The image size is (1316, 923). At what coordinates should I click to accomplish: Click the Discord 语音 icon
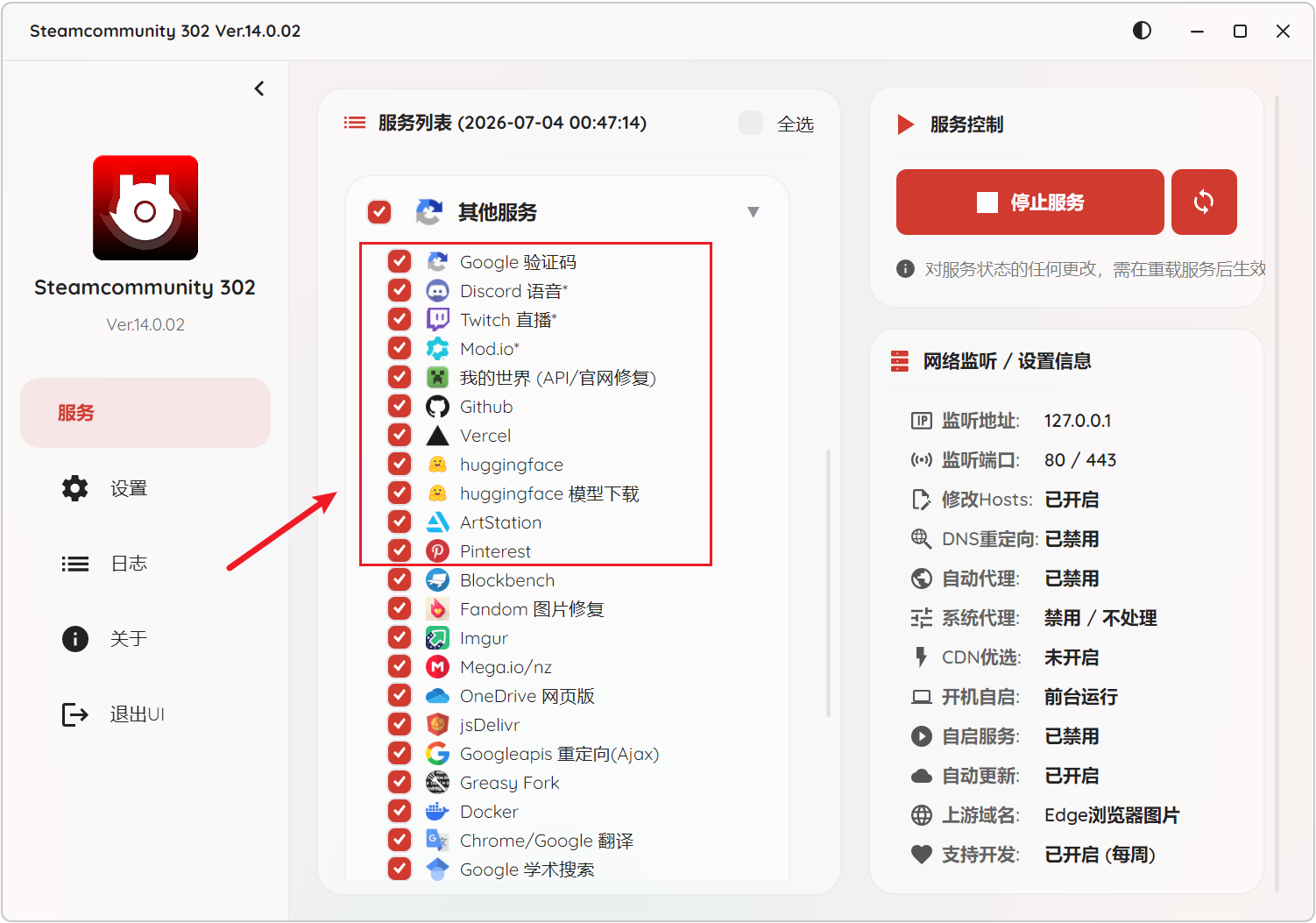[437, 290]
